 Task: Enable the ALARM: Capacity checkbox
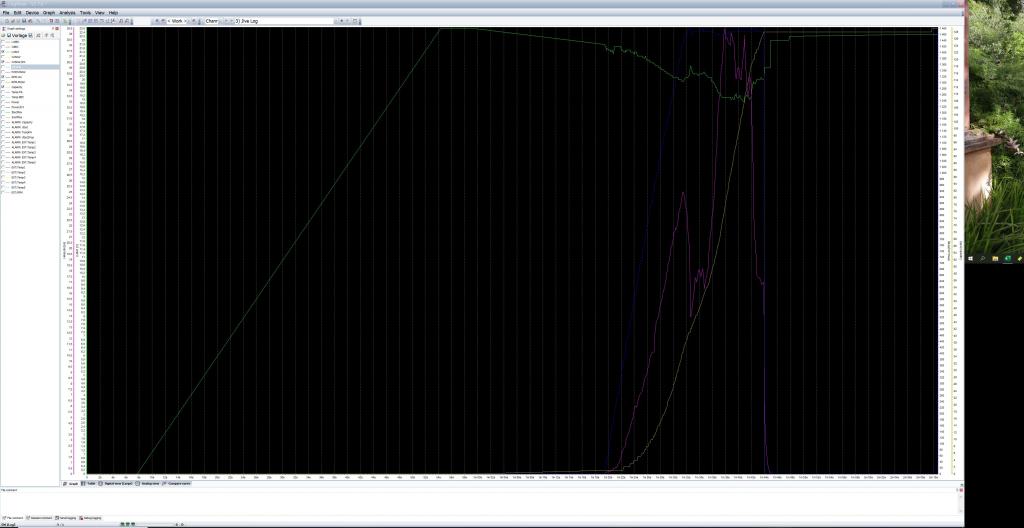pos(4,121)
